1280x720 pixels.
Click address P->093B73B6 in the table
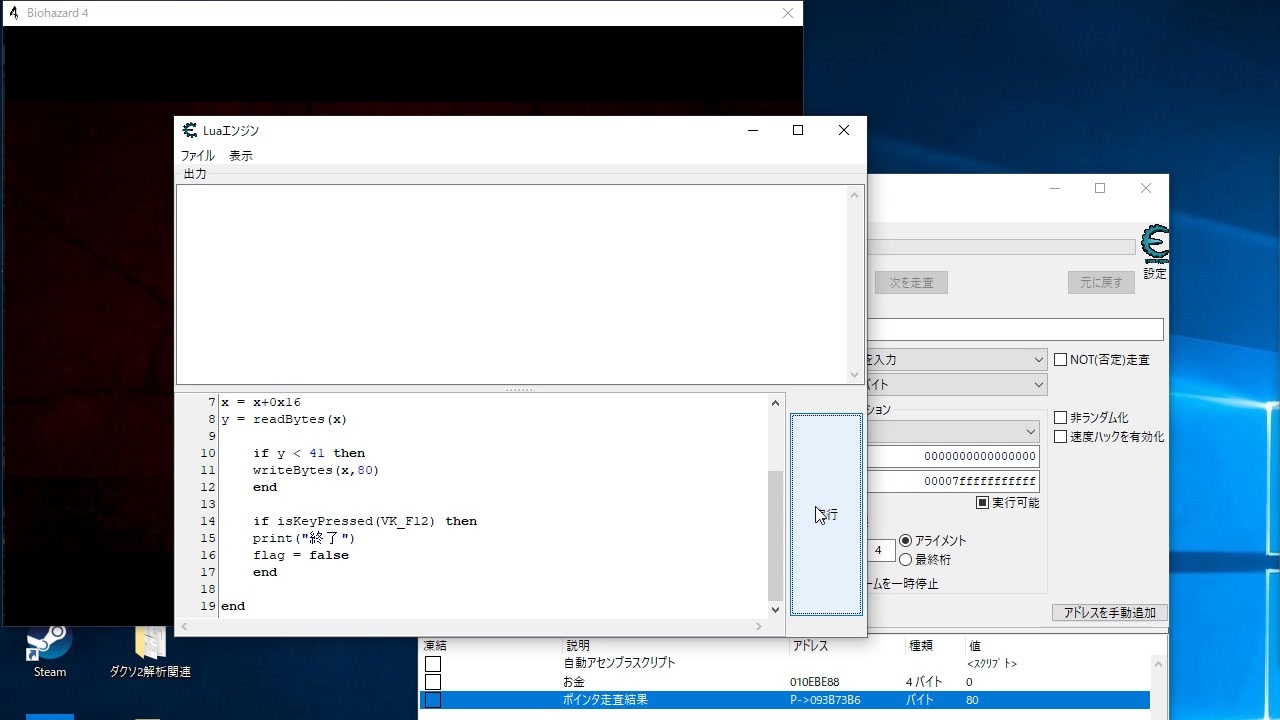pos(825,700)
